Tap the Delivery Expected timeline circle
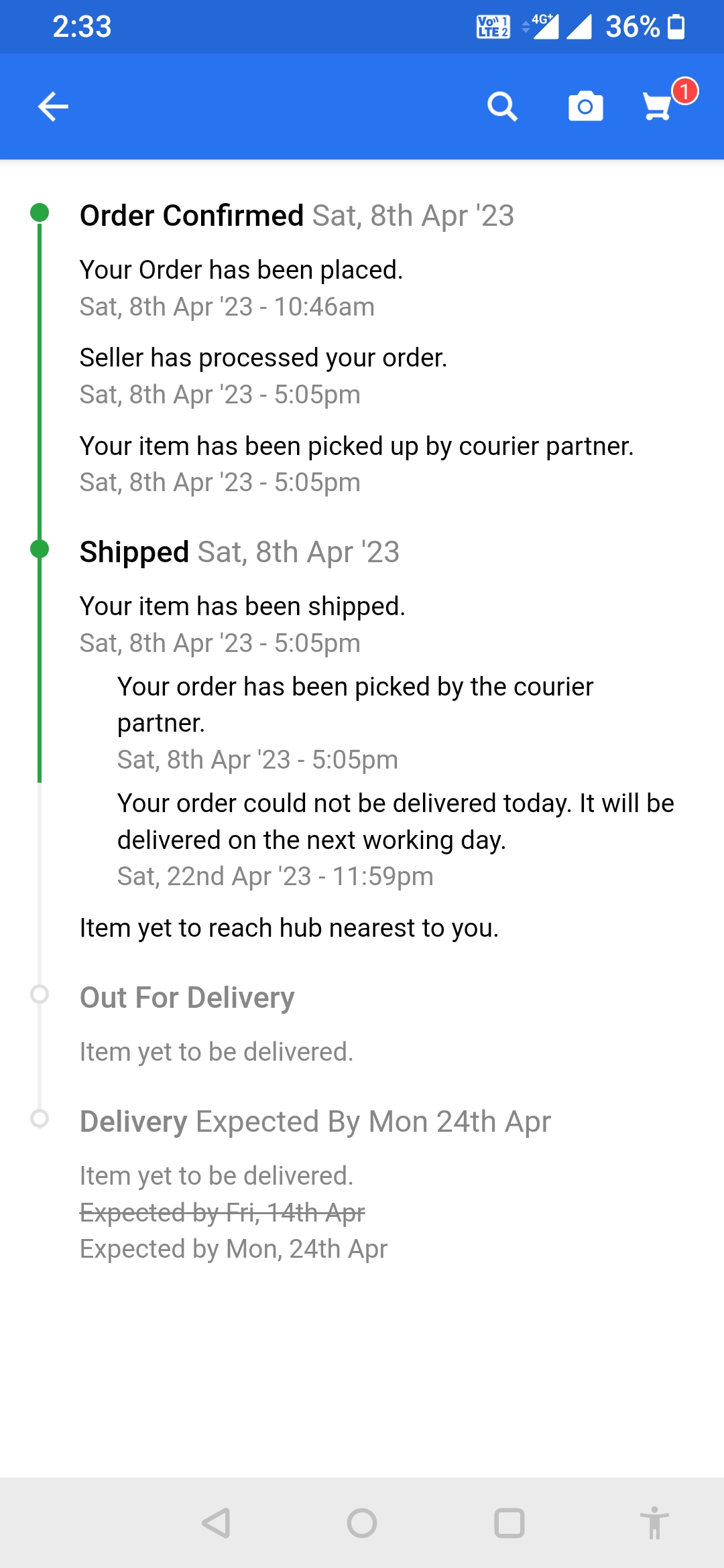 (40, 1118)
